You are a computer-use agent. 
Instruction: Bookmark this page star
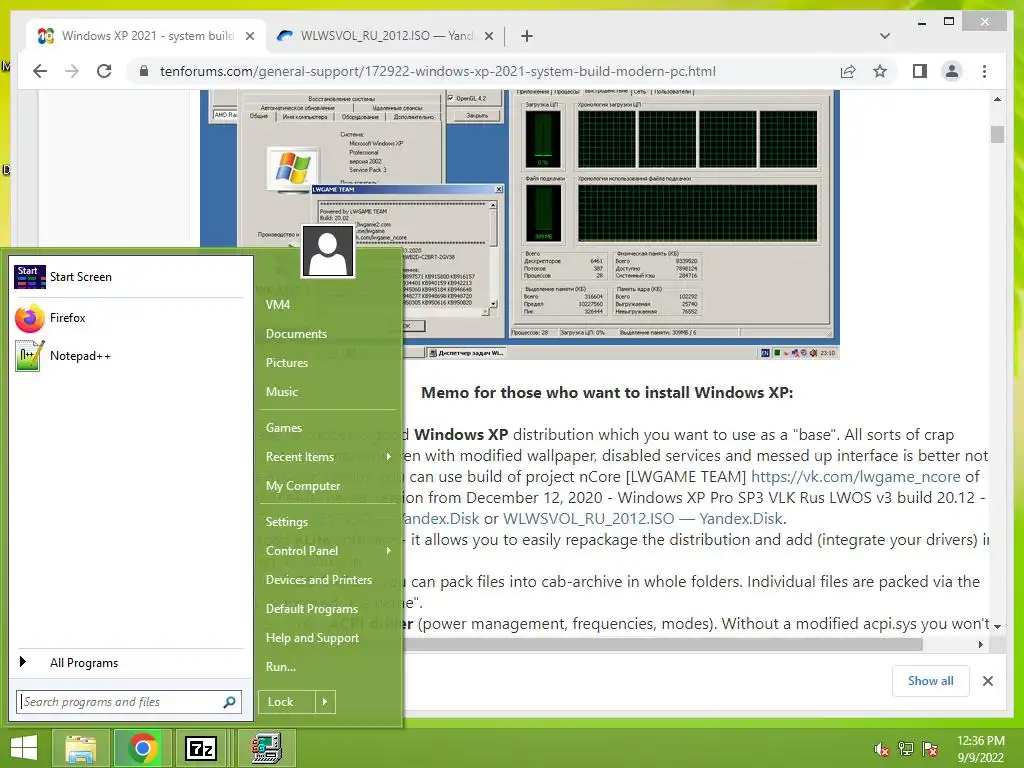880,71
